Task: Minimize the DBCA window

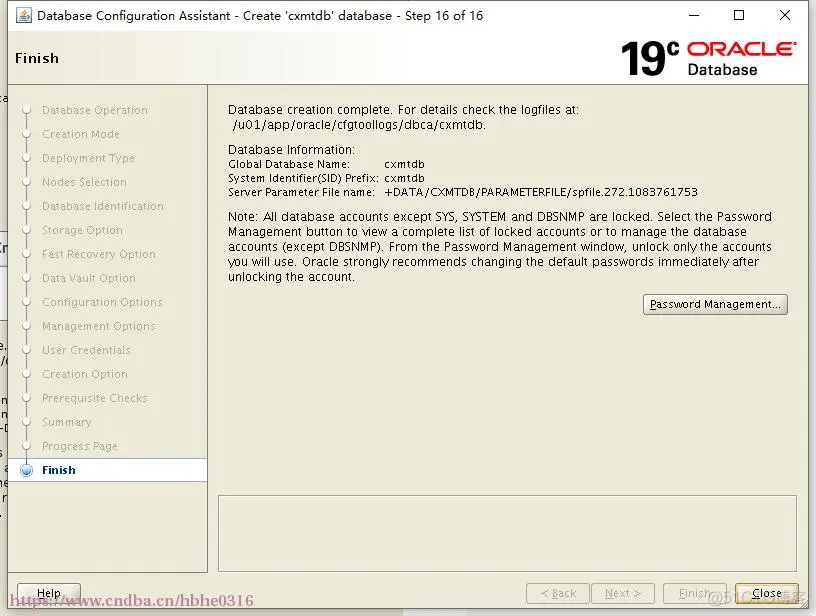Action: pos(694,15)
